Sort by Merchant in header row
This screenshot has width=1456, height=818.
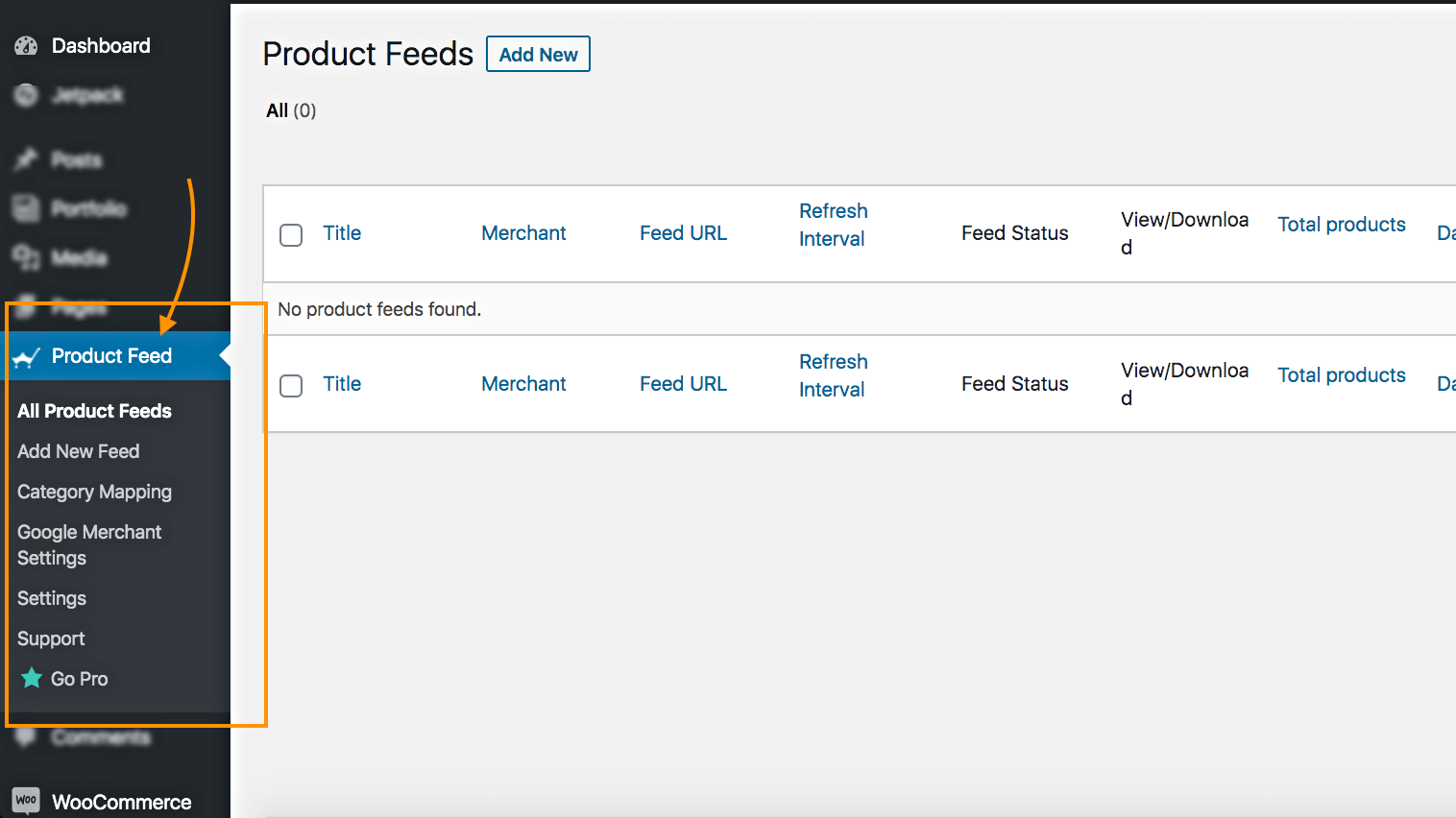[x=523, y=233]
